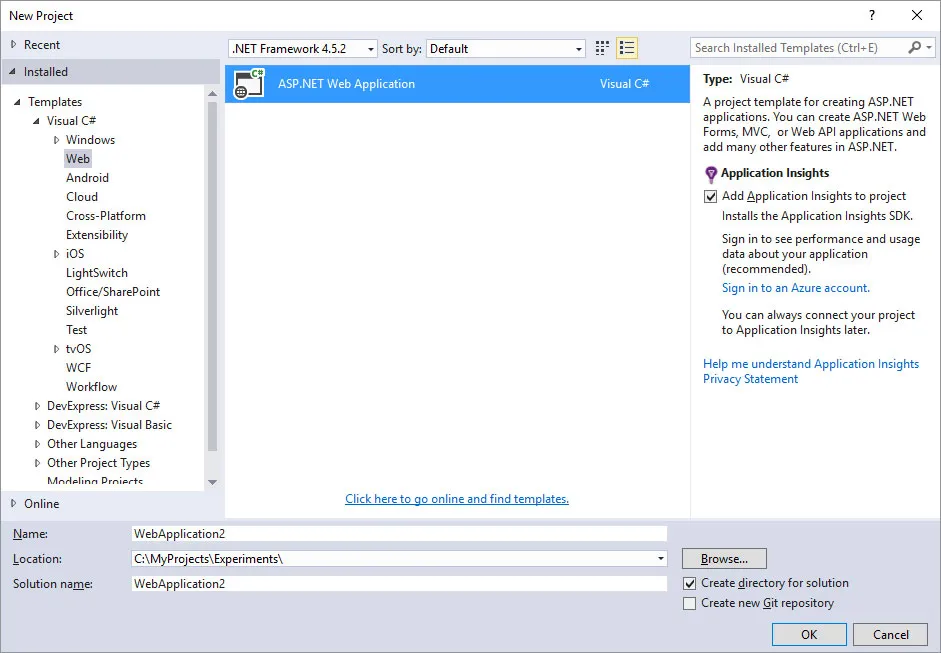Click the OK button

809,634
